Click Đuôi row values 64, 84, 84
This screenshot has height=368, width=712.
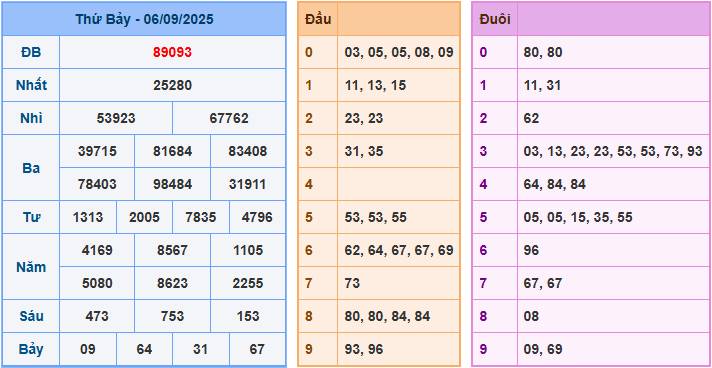(554, 184)
